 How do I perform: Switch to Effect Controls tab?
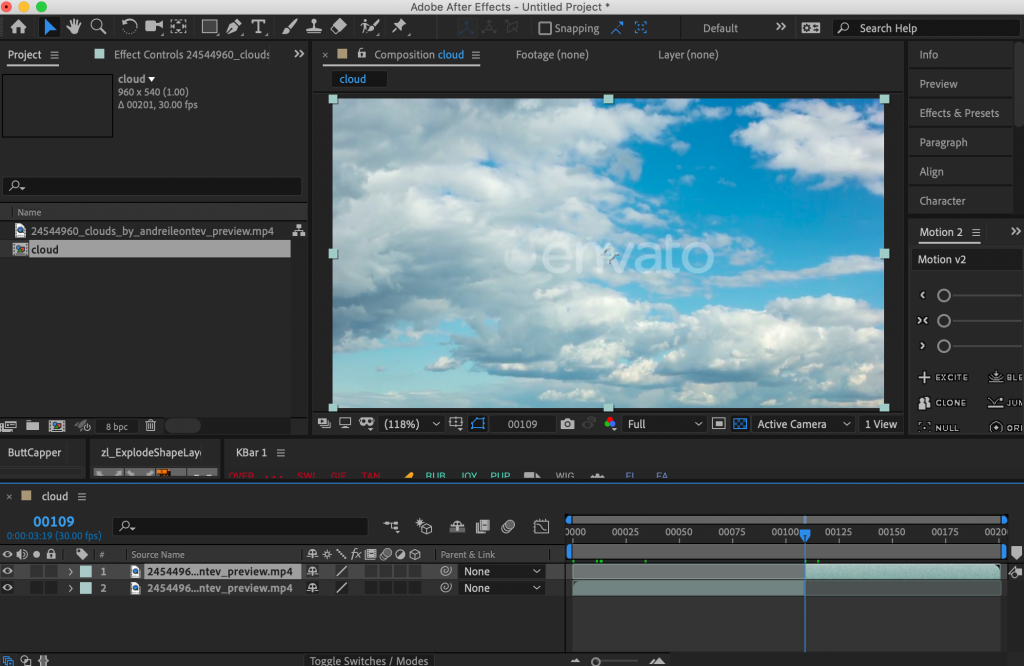pyautogui.click(x=191, y=55)
